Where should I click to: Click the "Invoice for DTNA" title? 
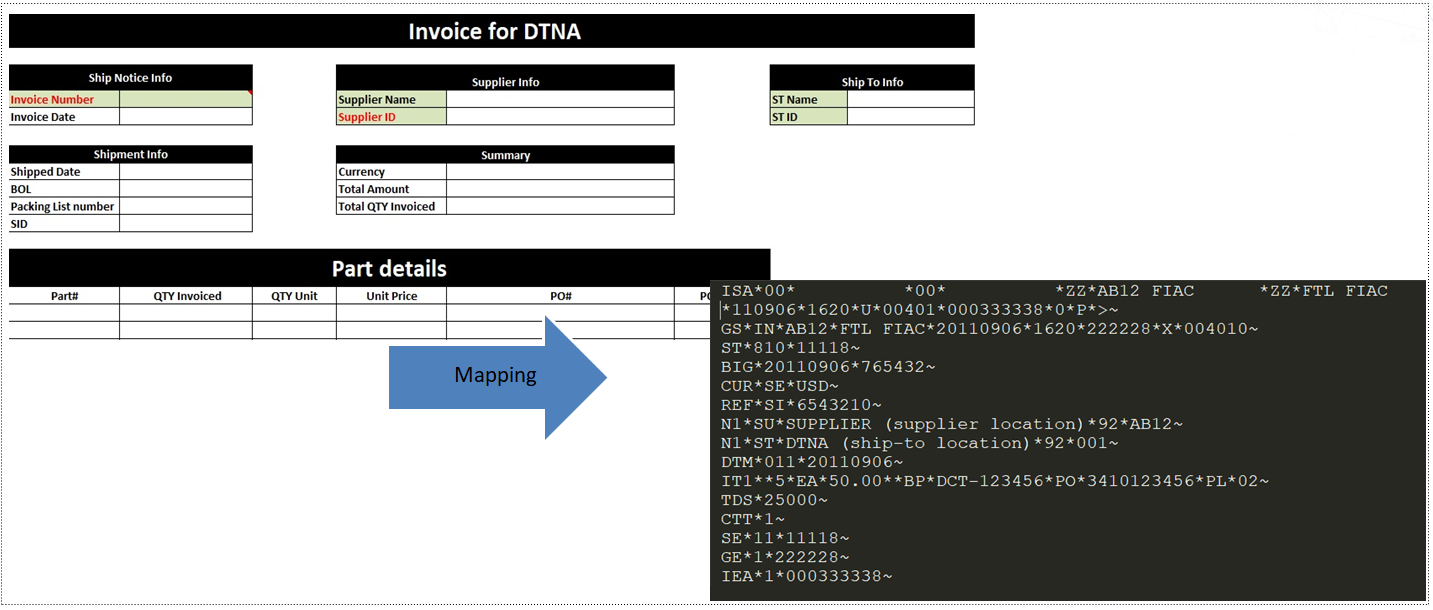pyautogui.click(x=494, y=31)
